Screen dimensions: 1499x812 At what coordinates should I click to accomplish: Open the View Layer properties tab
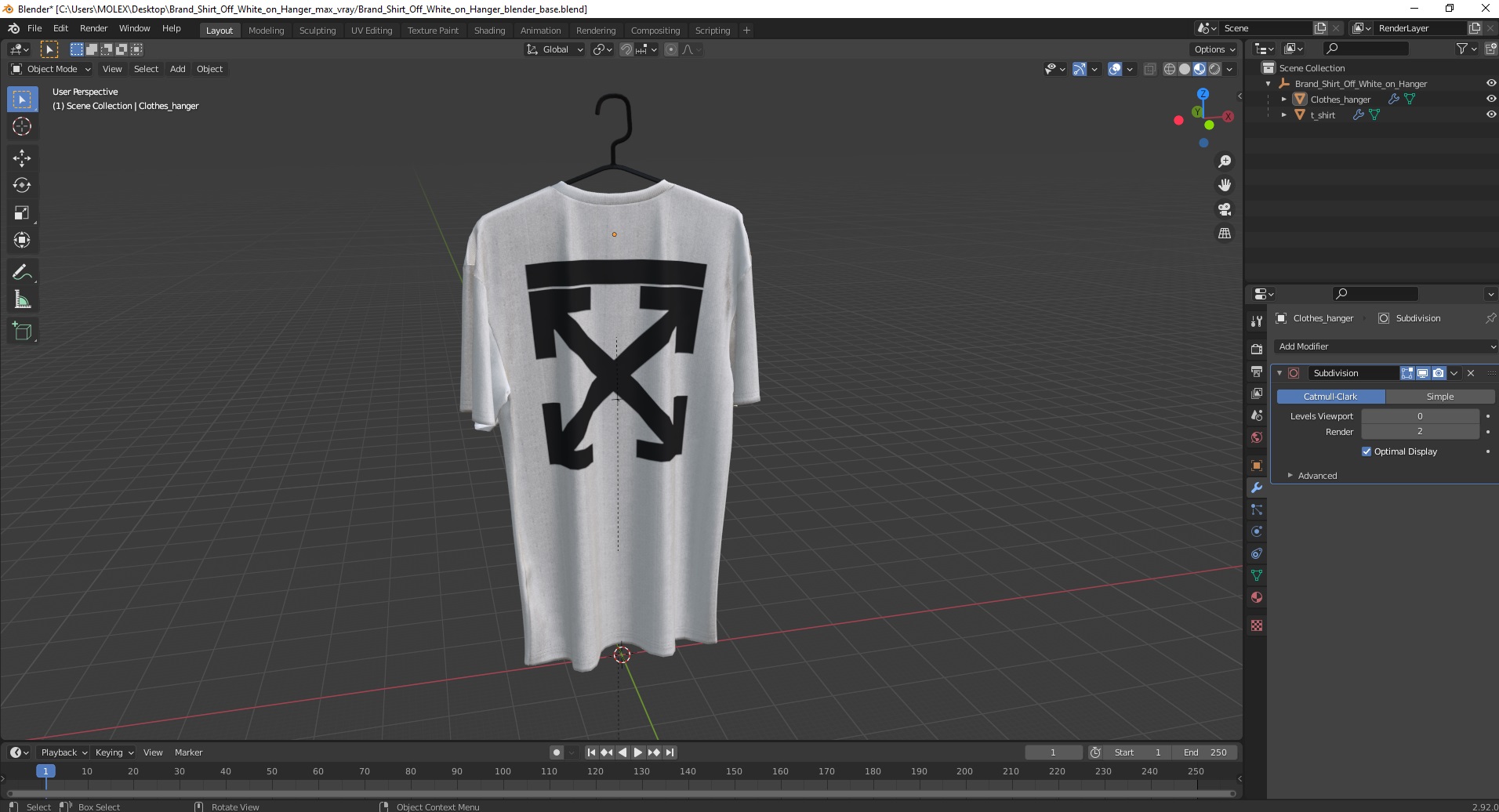click(x=1257, y=393)
